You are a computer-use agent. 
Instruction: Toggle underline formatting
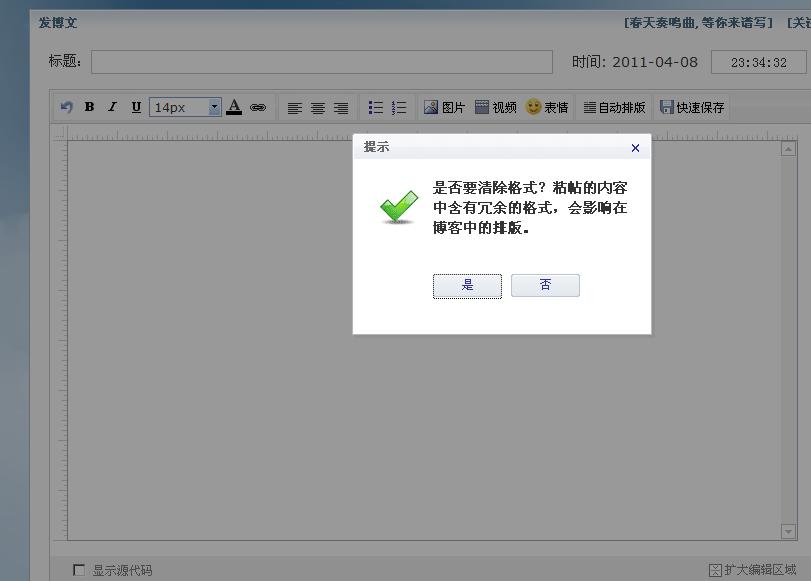point(136,107)
